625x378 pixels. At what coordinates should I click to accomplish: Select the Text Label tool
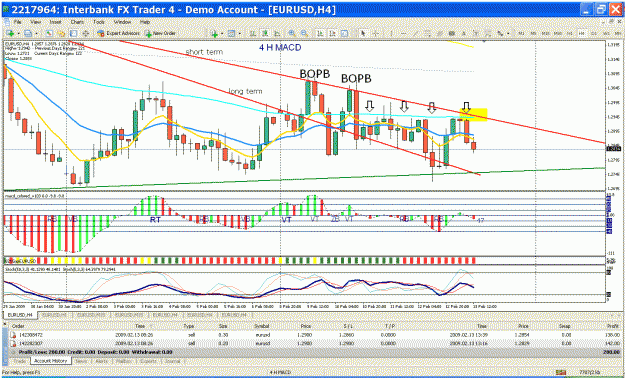point(476,33)
